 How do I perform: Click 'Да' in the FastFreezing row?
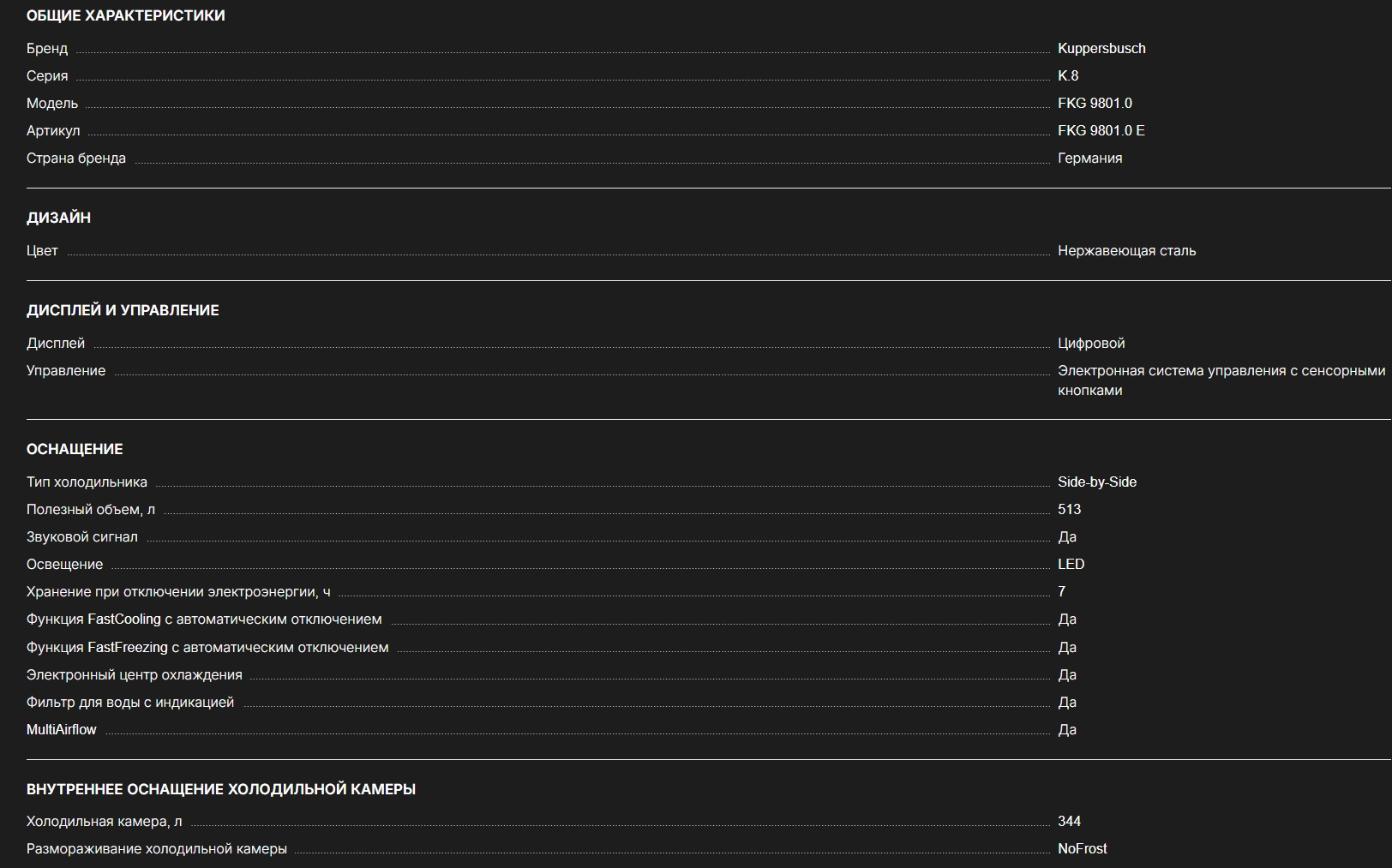(1067, 648)
